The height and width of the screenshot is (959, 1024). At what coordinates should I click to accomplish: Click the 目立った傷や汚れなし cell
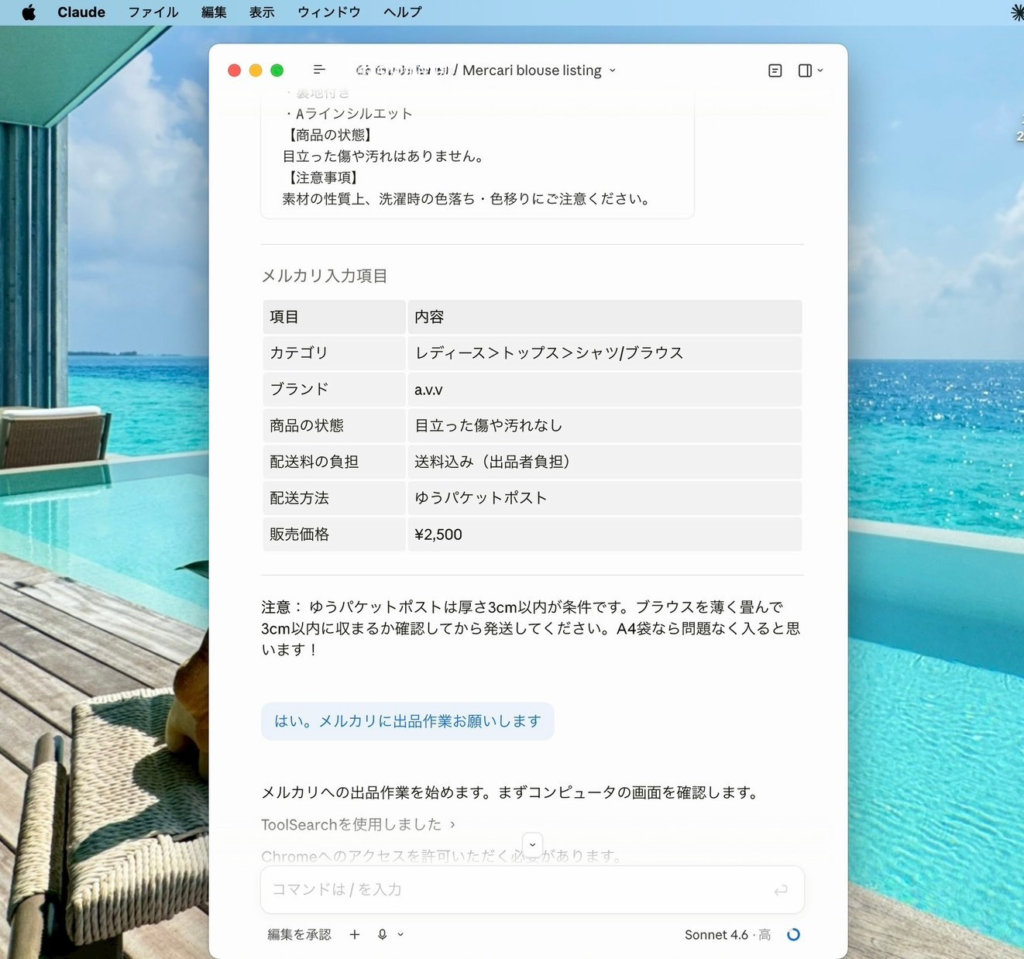605,425
